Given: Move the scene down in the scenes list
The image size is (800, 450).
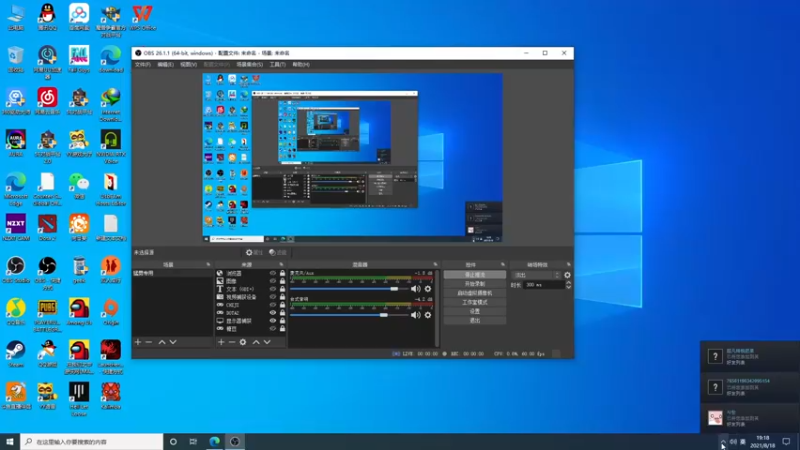Looking at the screenshot, I should (x=173, y=342).
